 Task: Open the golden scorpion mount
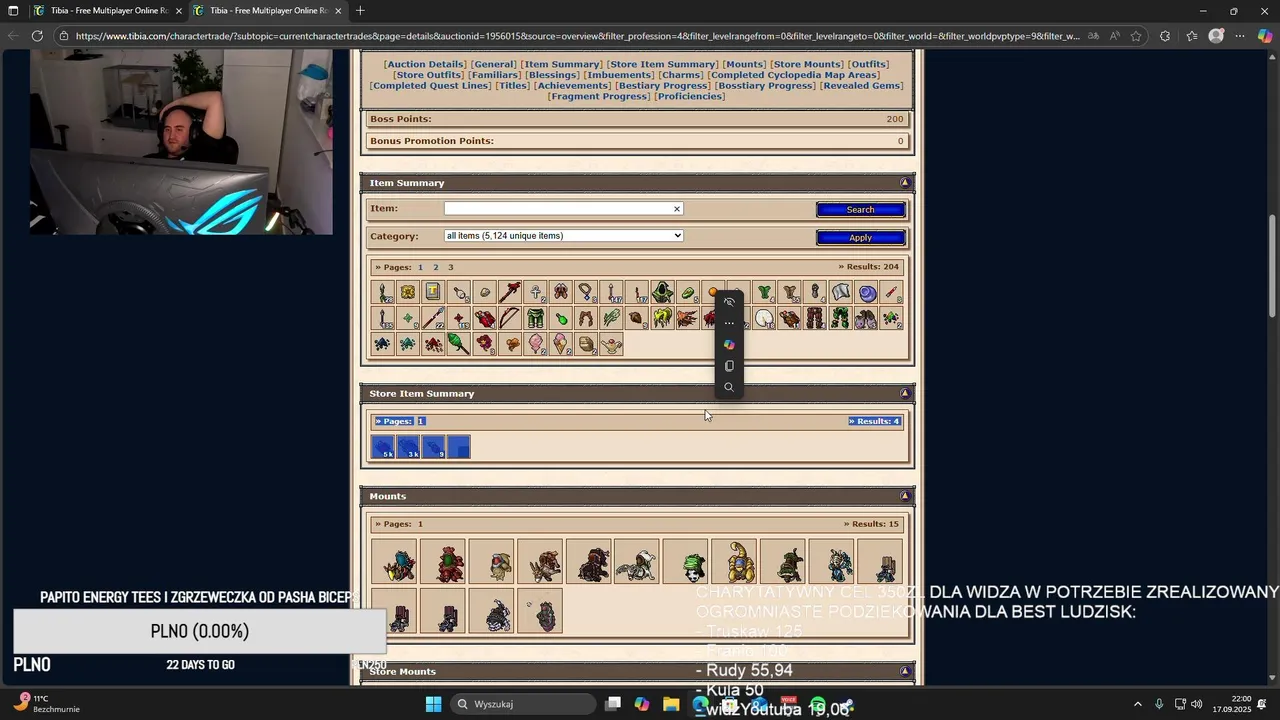tap(736, 562)
